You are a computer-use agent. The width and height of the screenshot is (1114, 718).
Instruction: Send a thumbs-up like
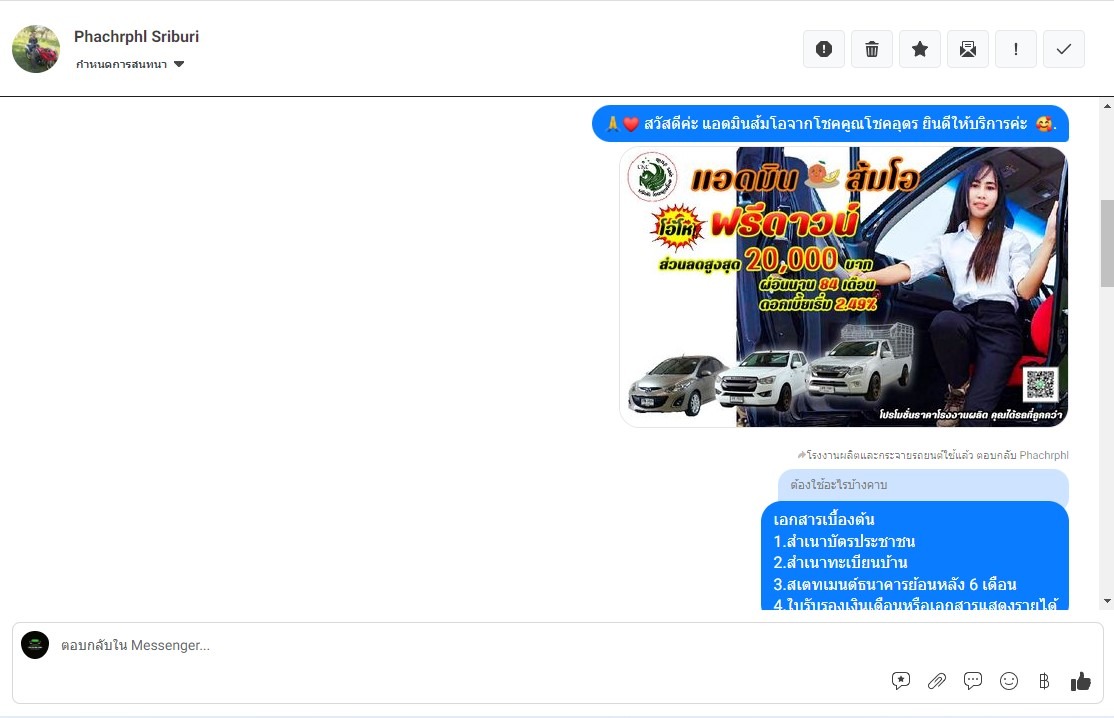coord(1081,681)
